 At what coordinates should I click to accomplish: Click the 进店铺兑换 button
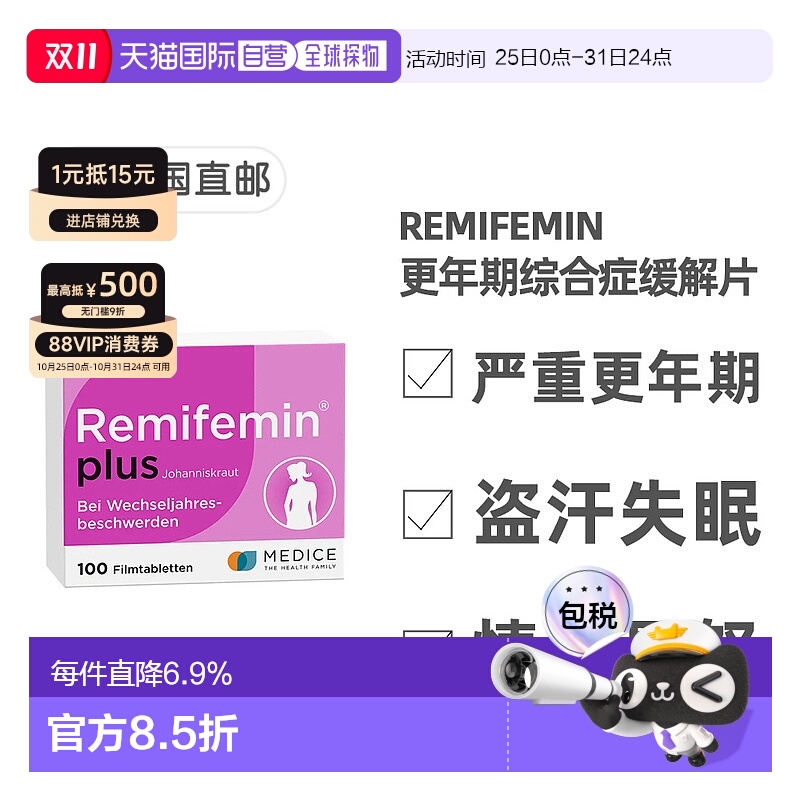pyautogui.click(x=103, y=221)
